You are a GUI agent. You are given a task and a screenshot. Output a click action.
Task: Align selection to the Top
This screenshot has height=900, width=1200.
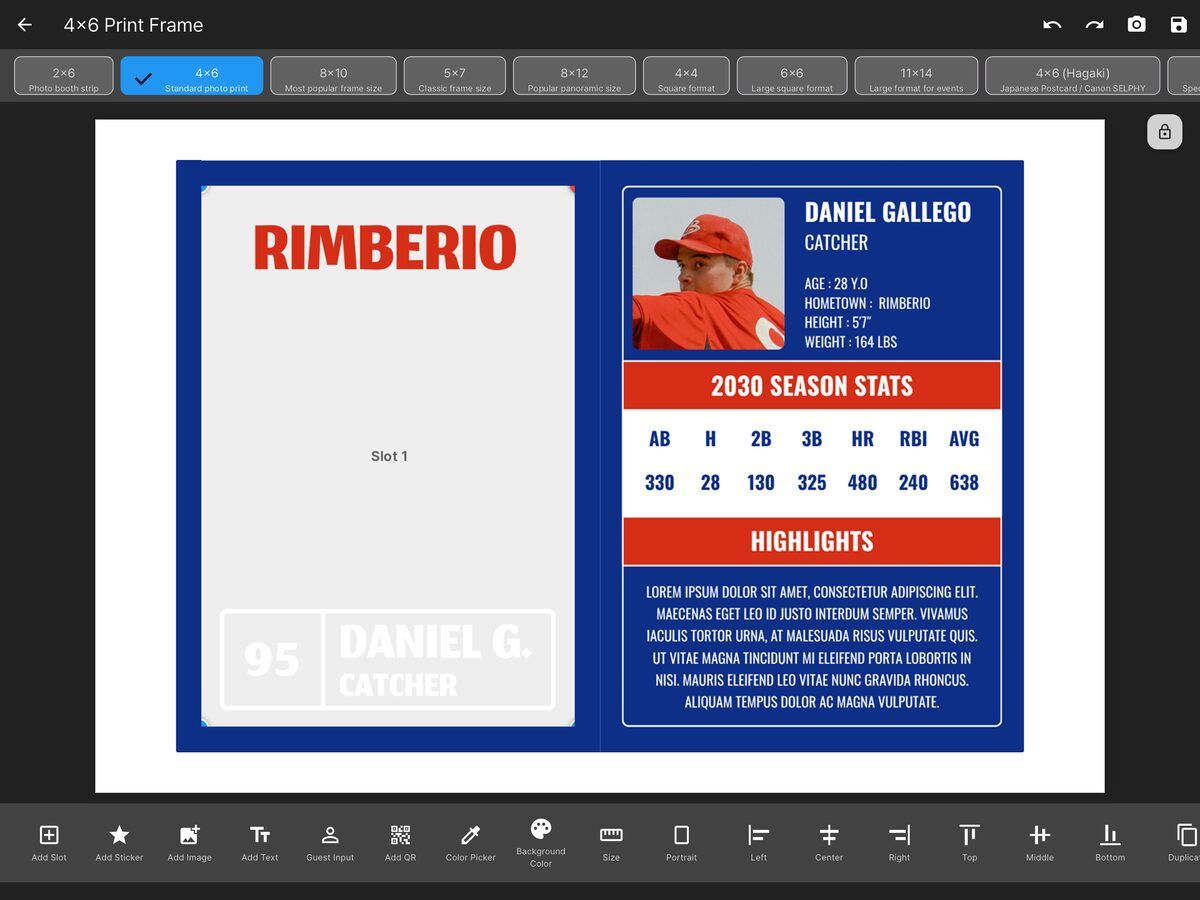click(969, 842)
